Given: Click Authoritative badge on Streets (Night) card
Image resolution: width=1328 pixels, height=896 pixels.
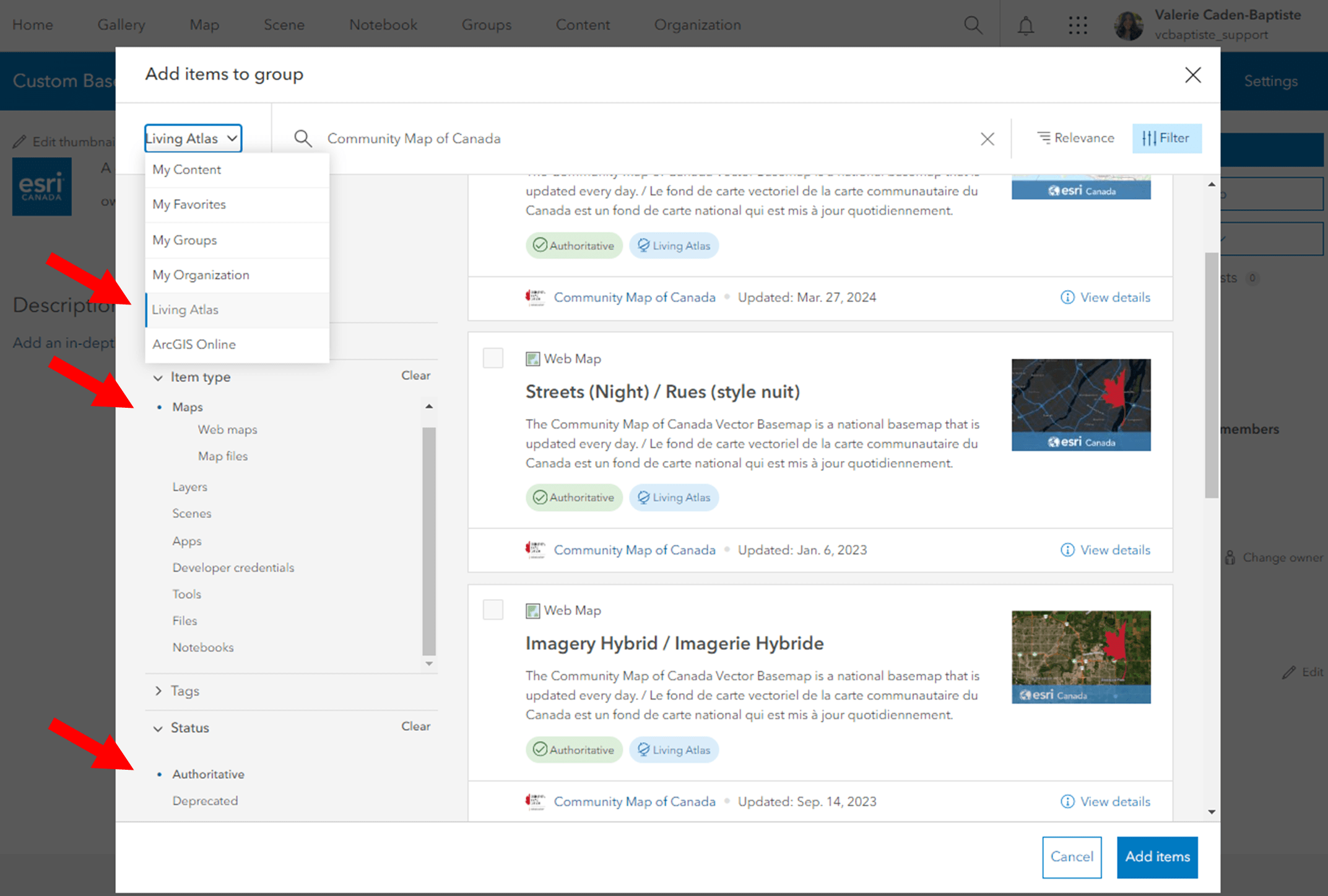Looking at the screenshot, I should click(574, 498).
